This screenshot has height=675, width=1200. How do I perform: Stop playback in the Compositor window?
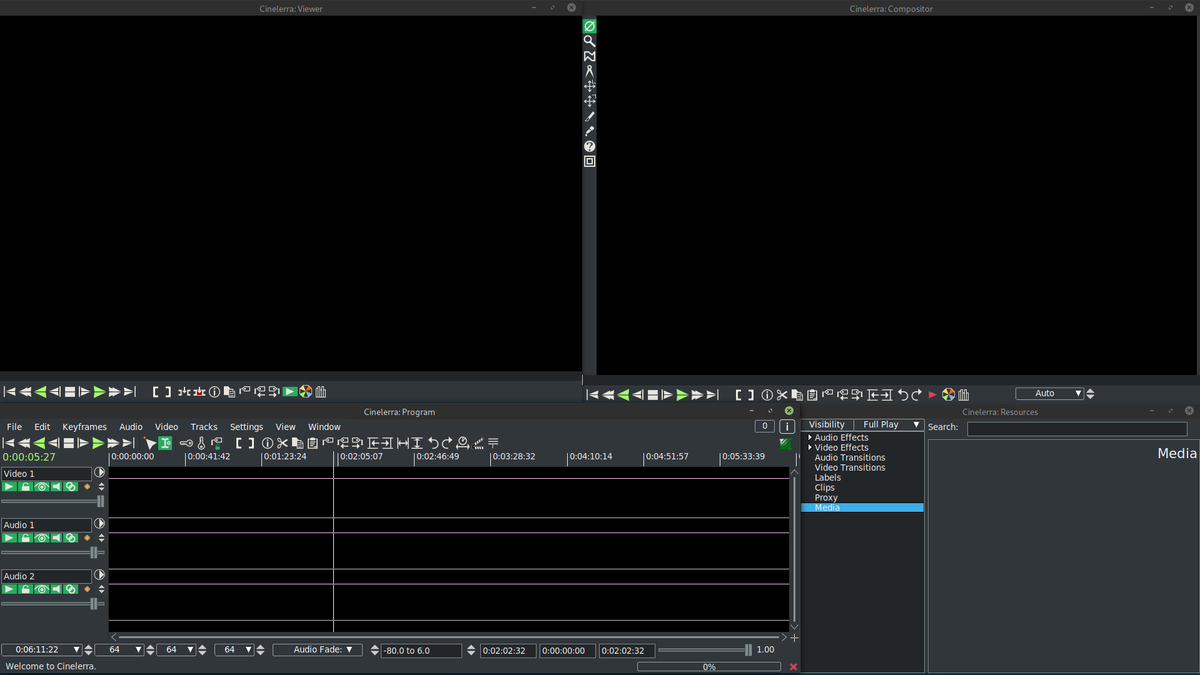point(652,395)
